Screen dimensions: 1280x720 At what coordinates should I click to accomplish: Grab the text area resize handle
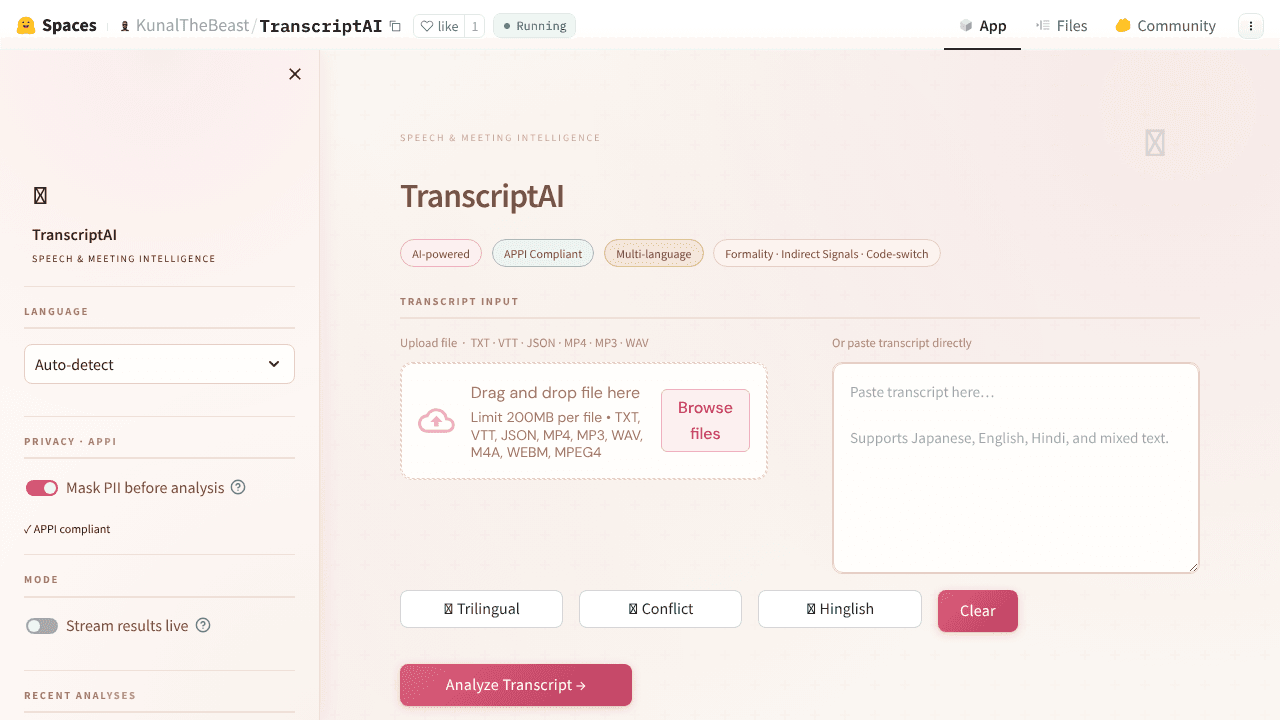point(1192,566)
